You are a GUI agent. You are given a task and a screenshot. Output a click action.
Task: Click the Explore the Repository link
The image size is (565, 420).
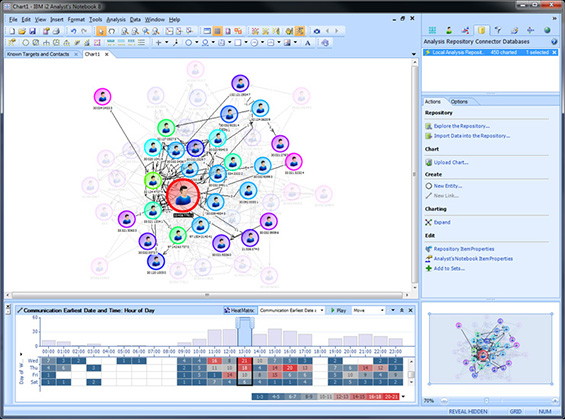pos(461,126)
